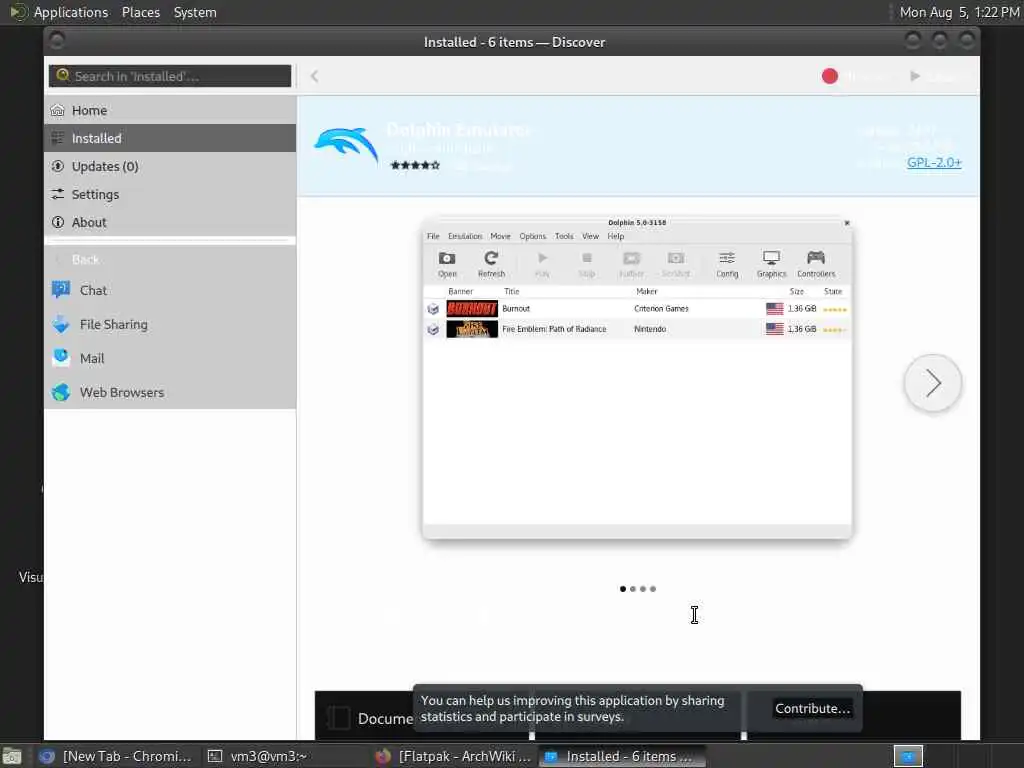
Task: Click Installed - 6 items taskbar entry
Action: (x=622, y=756)
